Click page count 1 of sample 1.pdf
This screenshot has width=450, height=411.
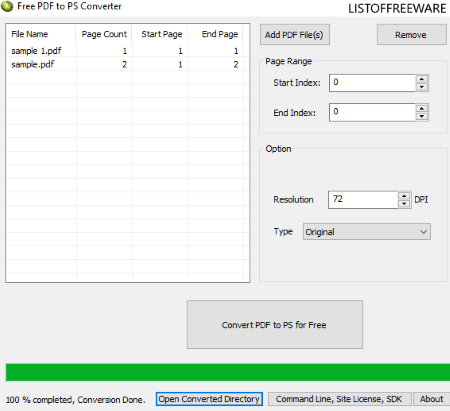point(125,51)
